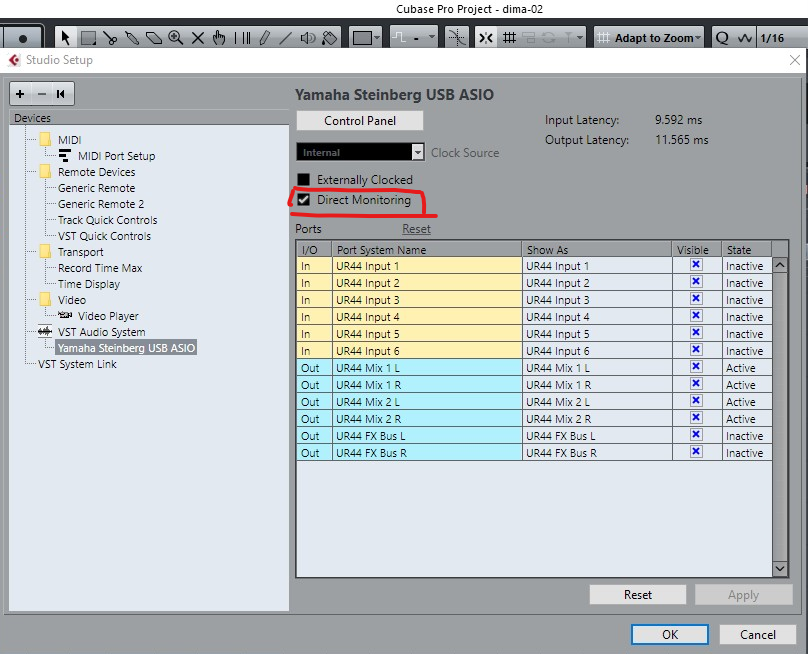Select Track Quick Controls device
Image resolution: width=808 pixels, height=654 pixels.
coord(108,220)
